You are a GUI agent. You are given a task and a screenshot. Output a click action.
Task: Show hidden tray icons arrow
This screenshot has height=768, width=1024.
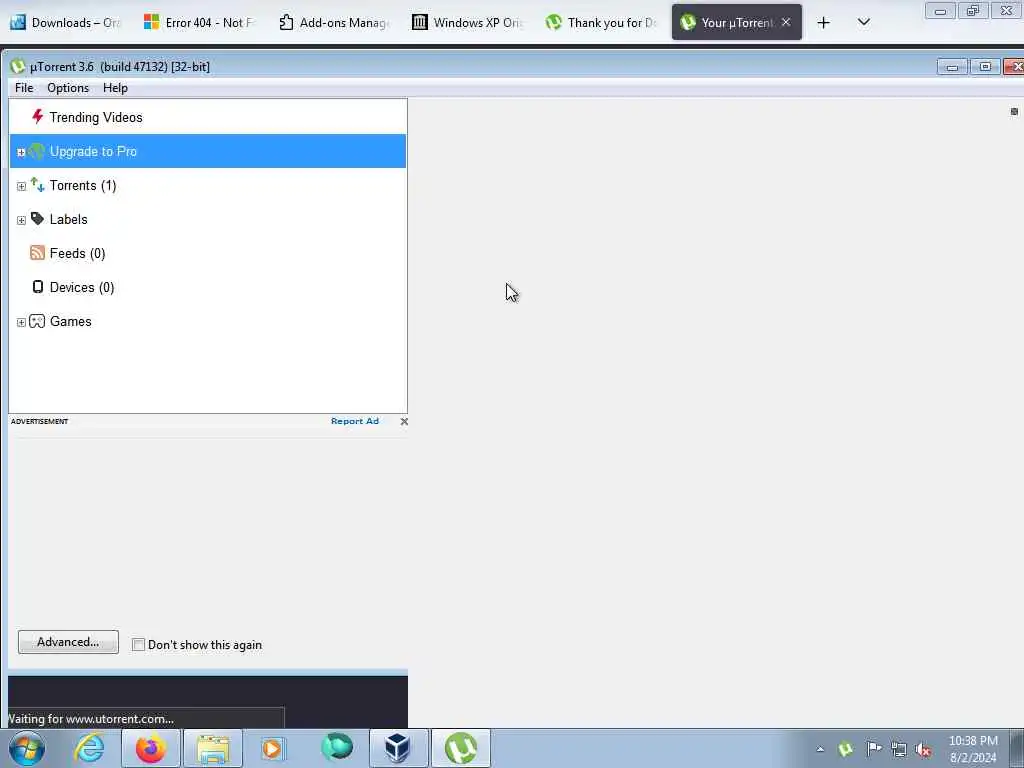[x=820, y=749]
